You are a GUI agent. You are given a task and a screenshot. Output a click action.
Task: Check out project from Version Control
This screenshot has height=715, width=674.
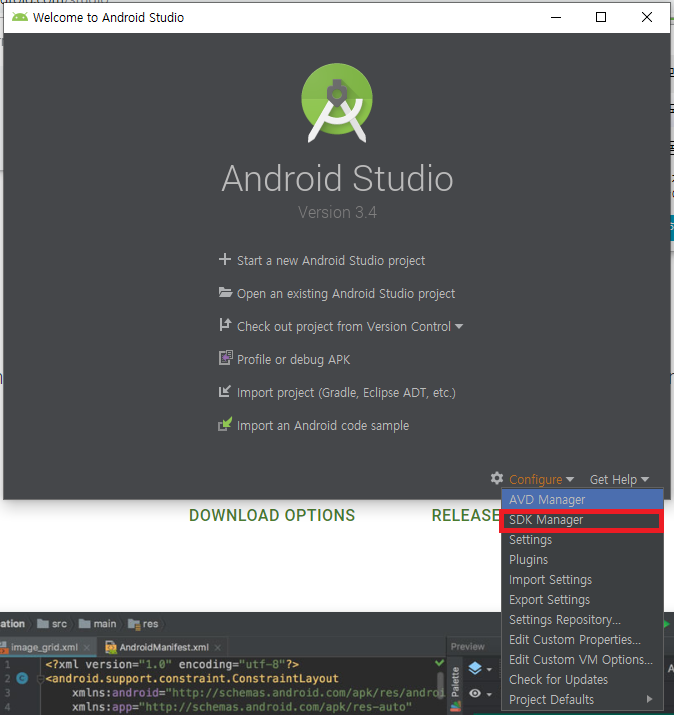344,326
